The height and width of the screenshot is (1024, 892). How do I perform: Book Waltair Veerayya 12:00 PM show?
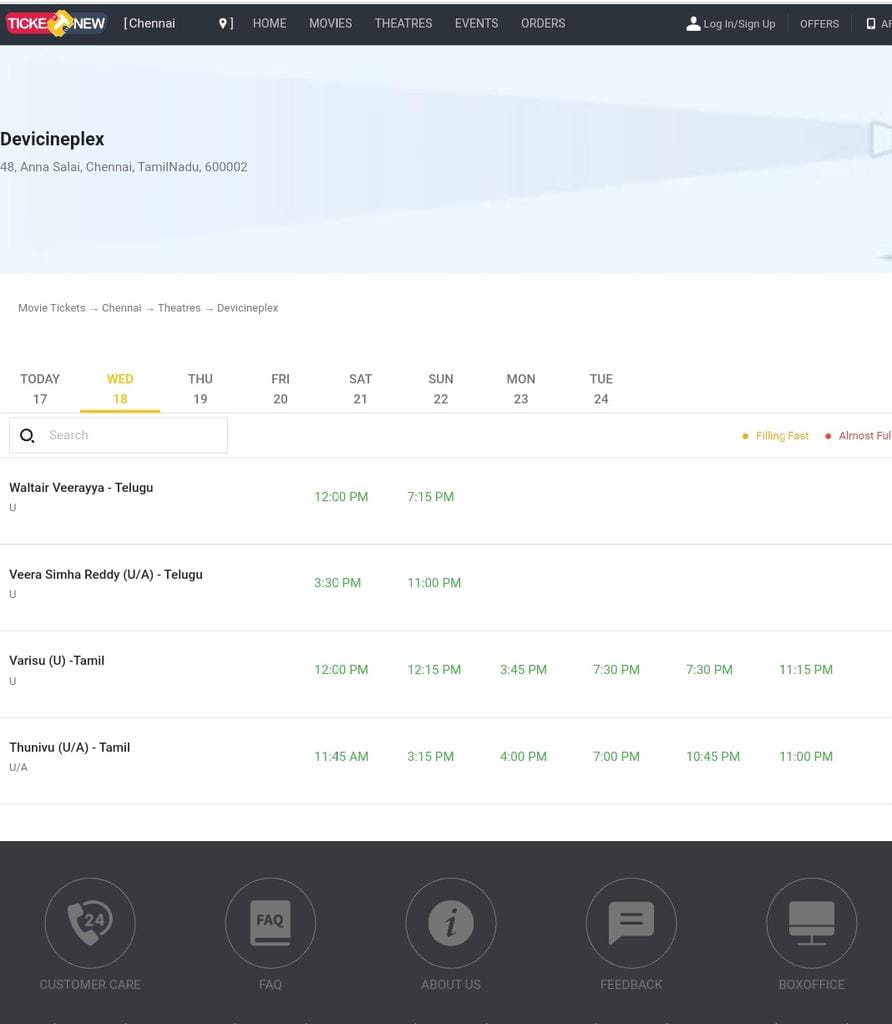pos(341,497)
